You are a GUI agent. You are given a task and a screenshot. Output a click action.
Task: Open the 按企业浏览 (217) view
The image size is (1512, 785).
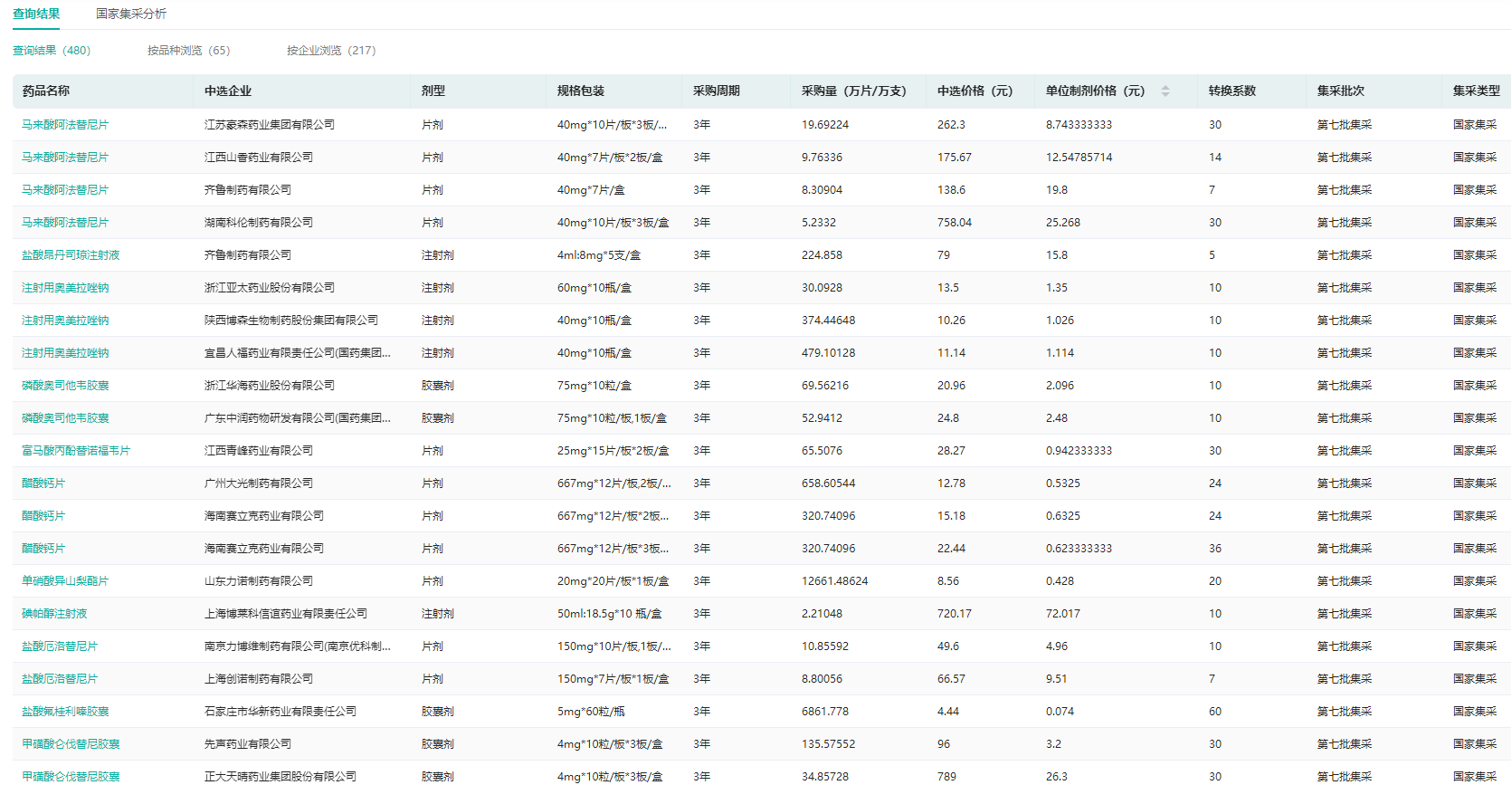coord(330,51)
